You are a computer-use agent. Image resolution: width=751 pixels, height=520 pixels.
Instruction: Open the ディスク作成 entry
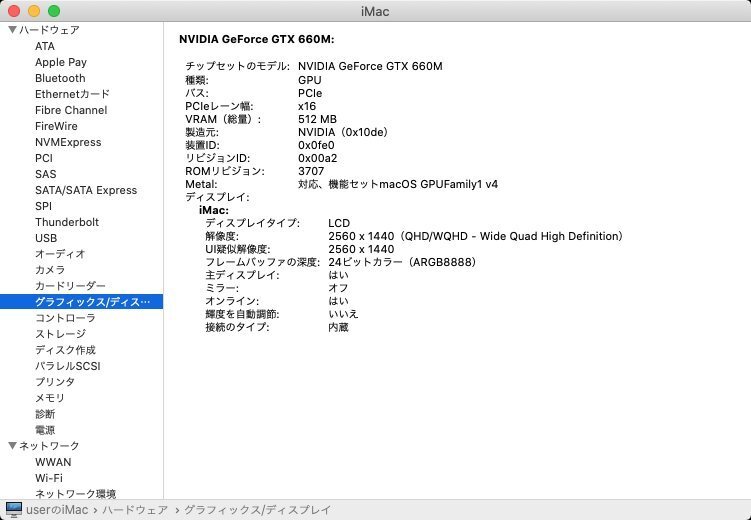[x=65, y=350]
